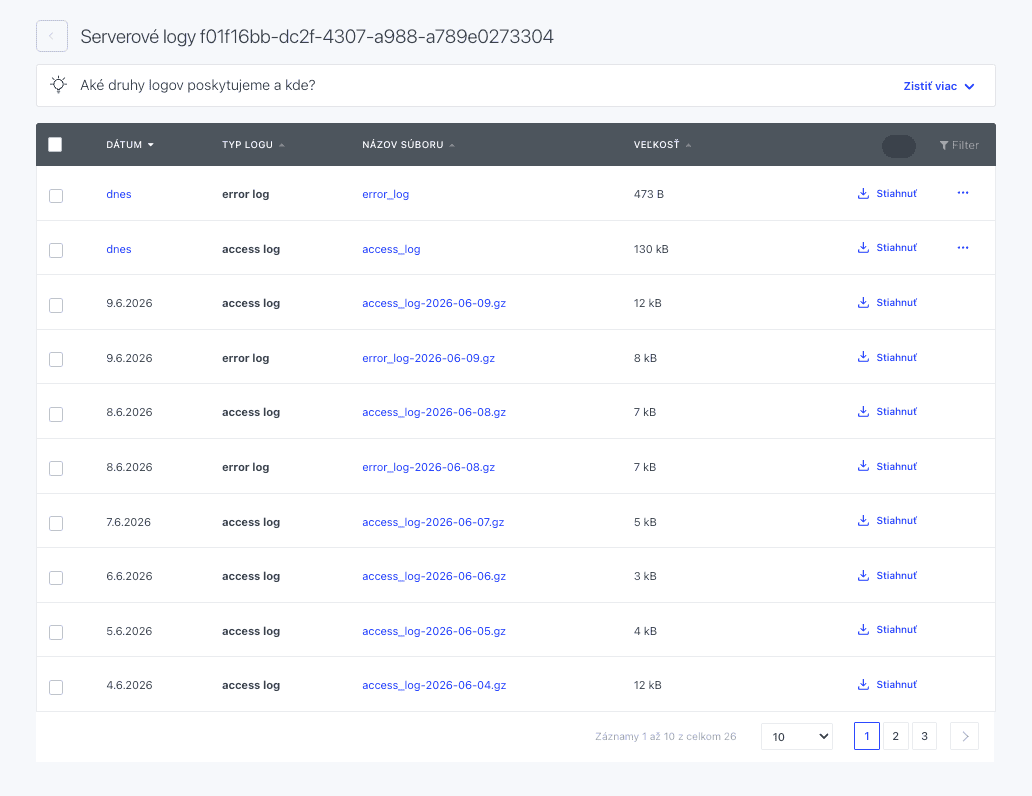
Task: Click the lightbulb info icon
Action: (59, 85)
